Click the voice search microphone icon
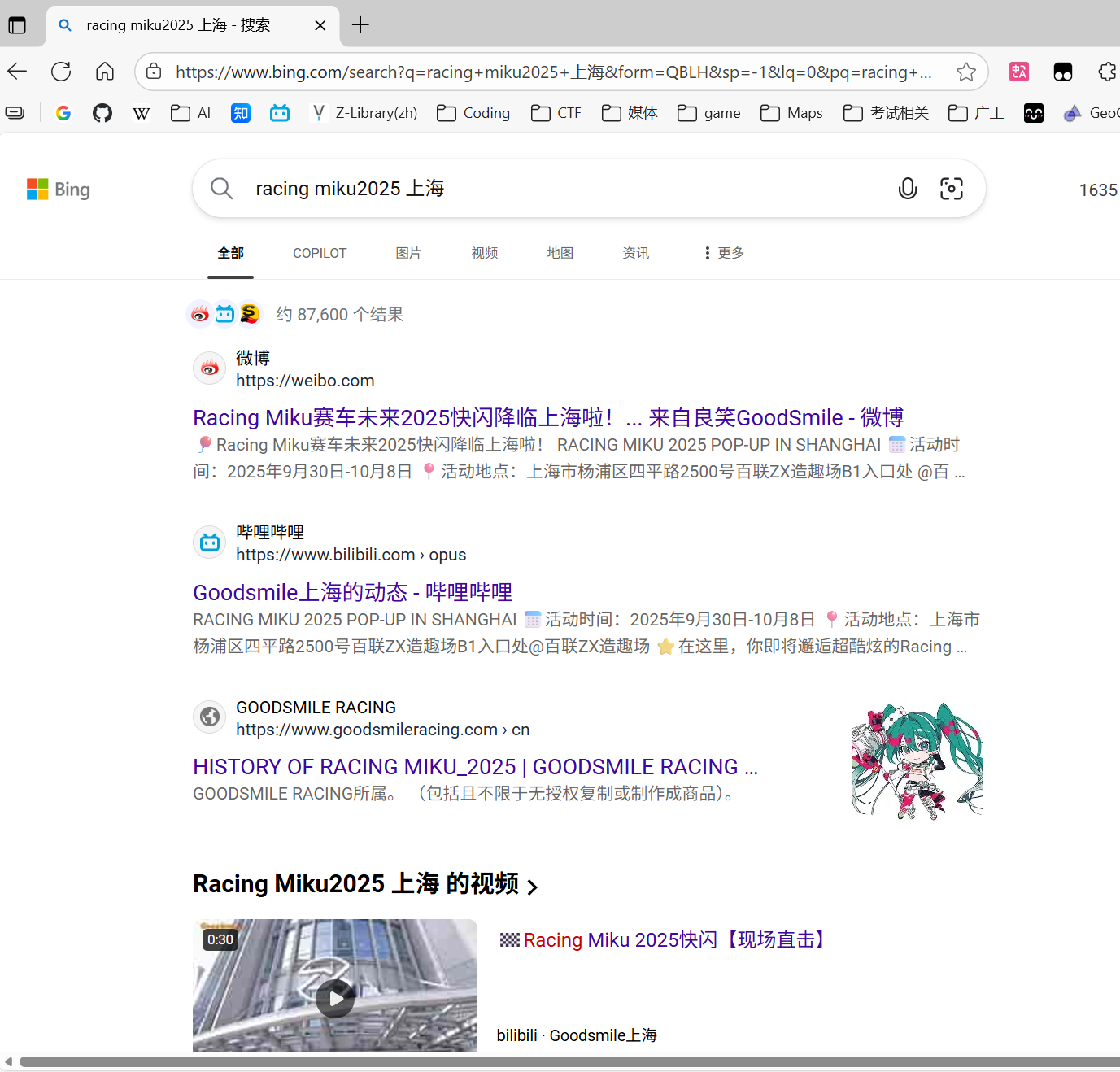Viewport: 1120px width, 1072px height. tap(907, 189)
